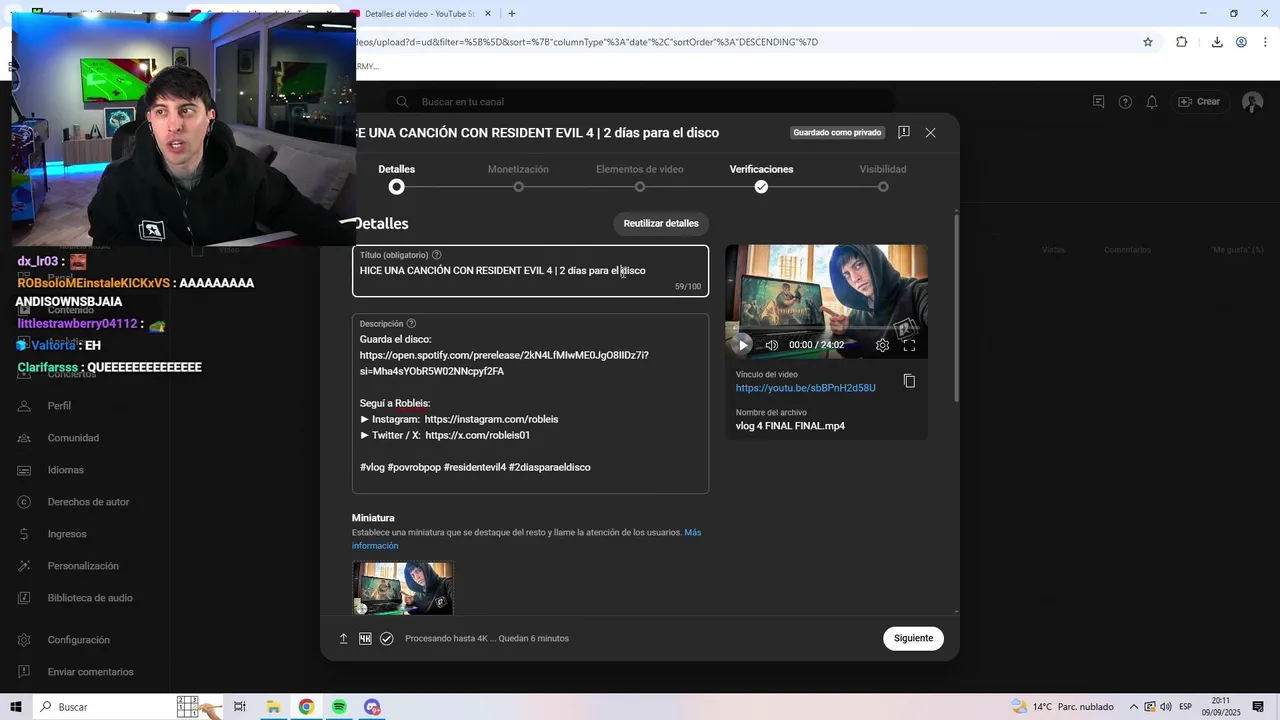Open Chrome profile icon

click(x=1241, y=42)
